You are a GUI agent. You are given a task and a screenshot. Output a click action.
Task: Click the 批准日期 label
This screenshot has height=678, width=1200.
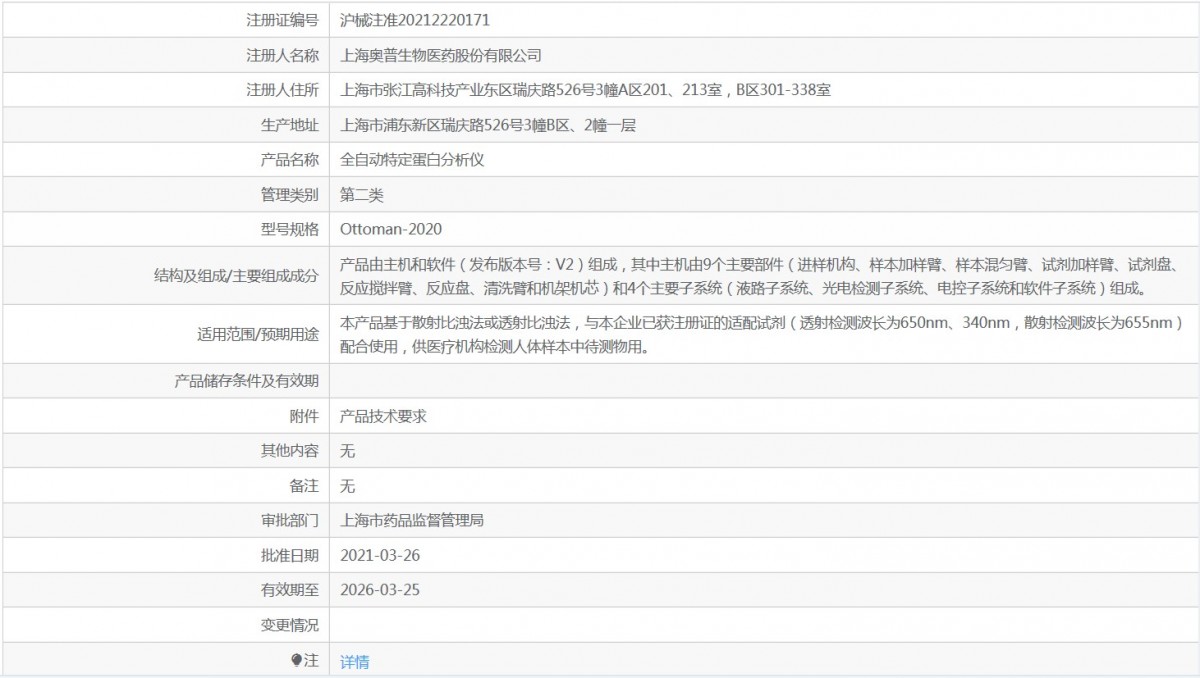coord(289,555)
